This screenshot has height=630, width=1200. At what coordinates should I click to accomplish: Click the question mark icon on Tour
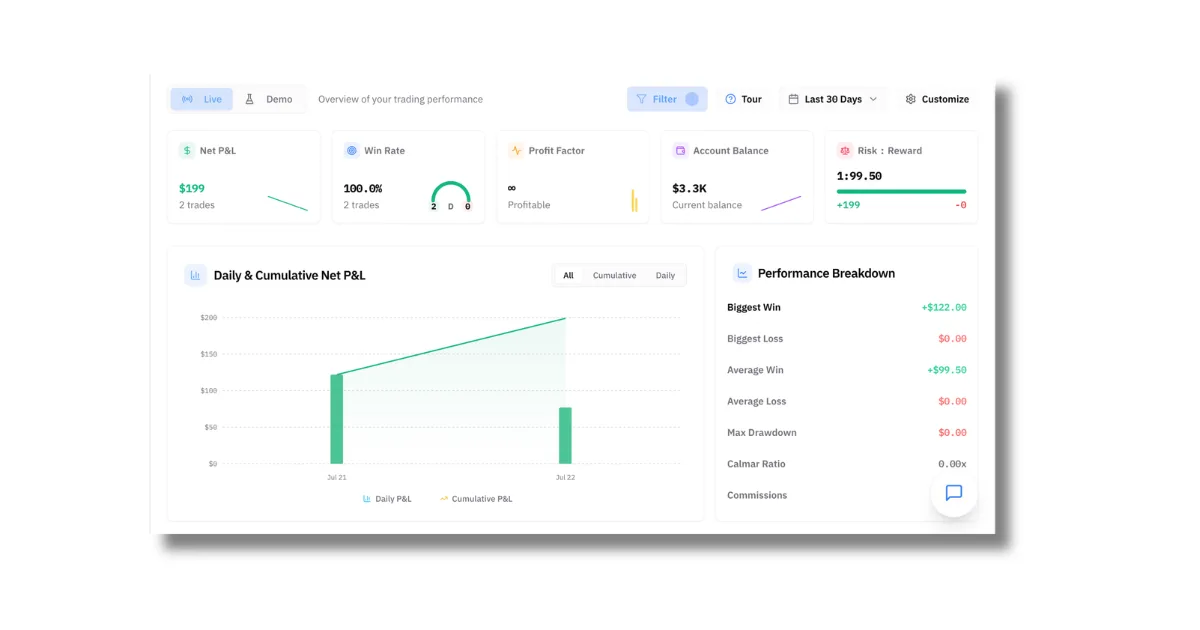coord(731,99)
